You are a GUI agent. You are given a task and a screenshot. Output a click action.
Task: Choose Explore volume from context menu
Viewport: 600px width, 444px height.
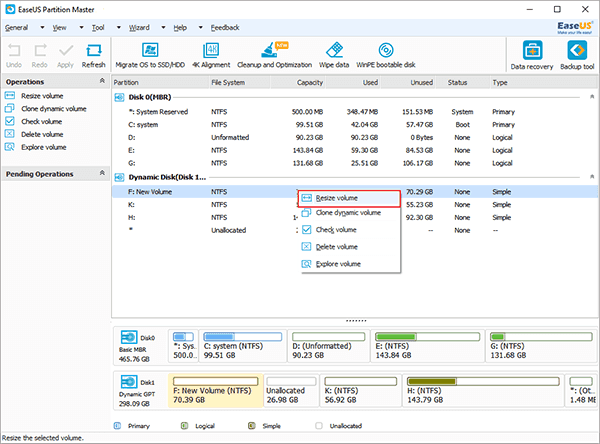tap(349, 264)
